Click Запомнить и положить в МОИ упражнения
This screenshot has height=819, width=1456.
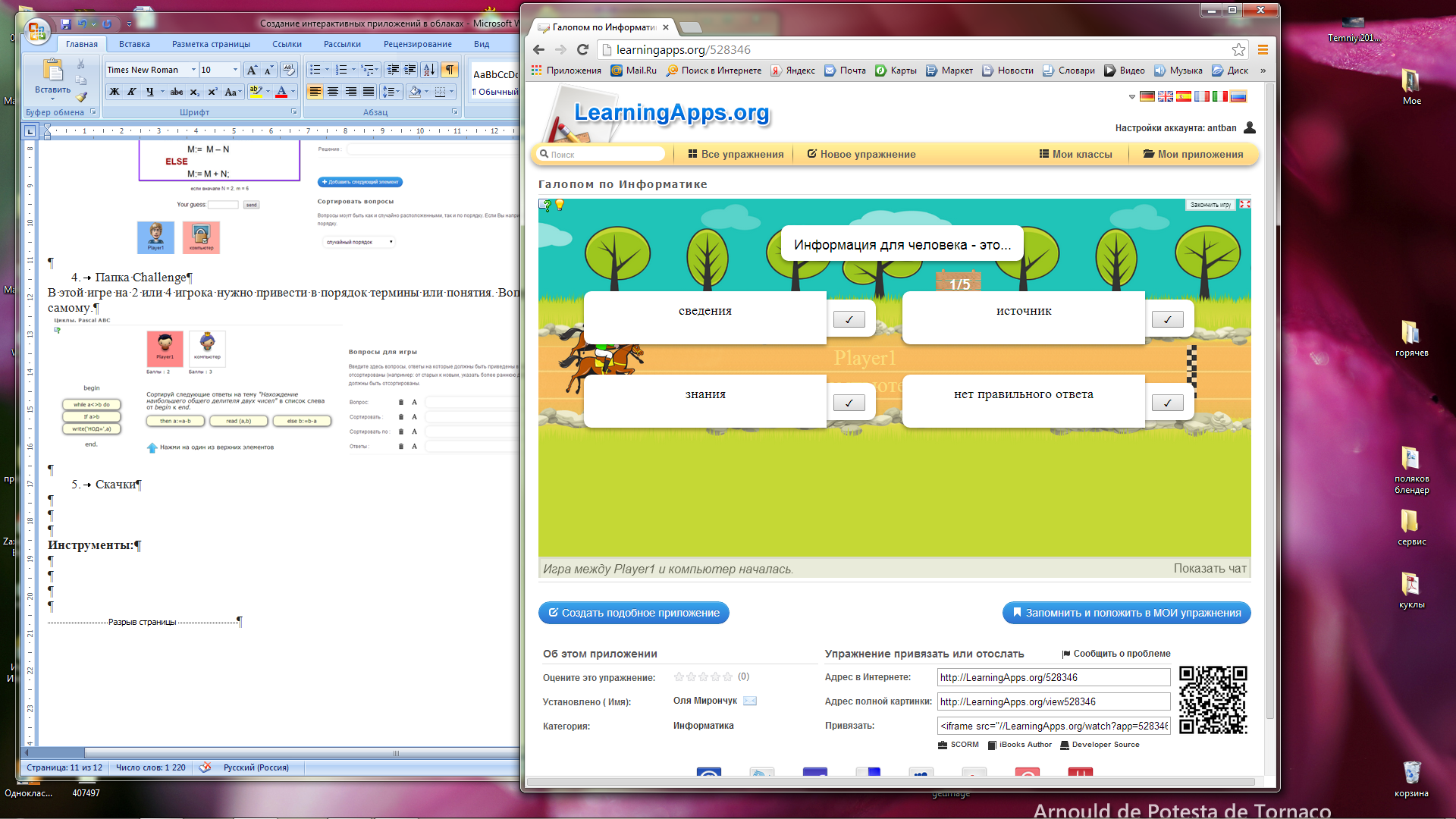coord(1126,613)
